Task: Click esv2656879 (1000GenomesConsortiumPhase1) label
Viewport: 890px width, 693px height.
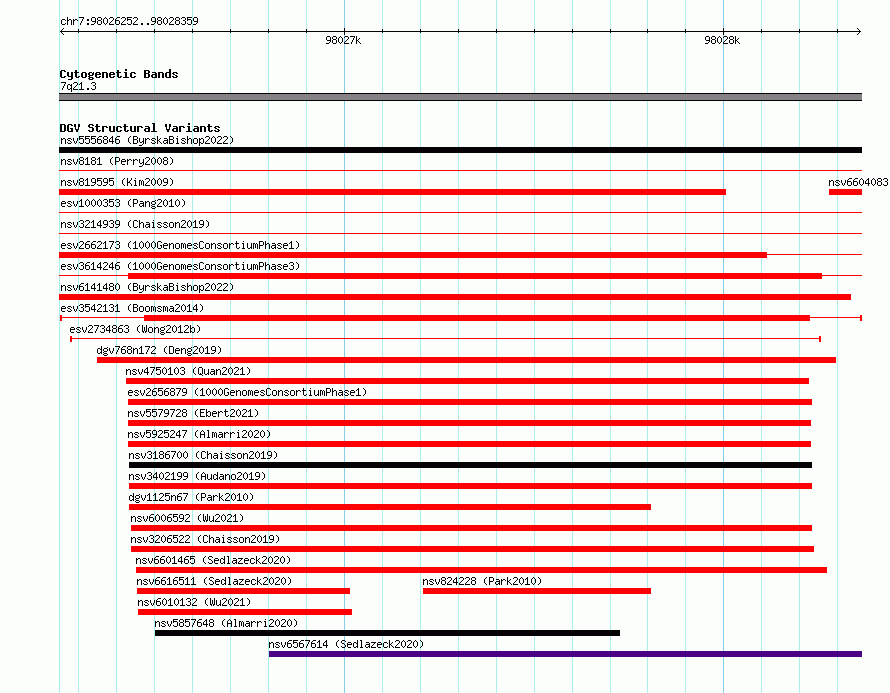Action: click(247, 392)
